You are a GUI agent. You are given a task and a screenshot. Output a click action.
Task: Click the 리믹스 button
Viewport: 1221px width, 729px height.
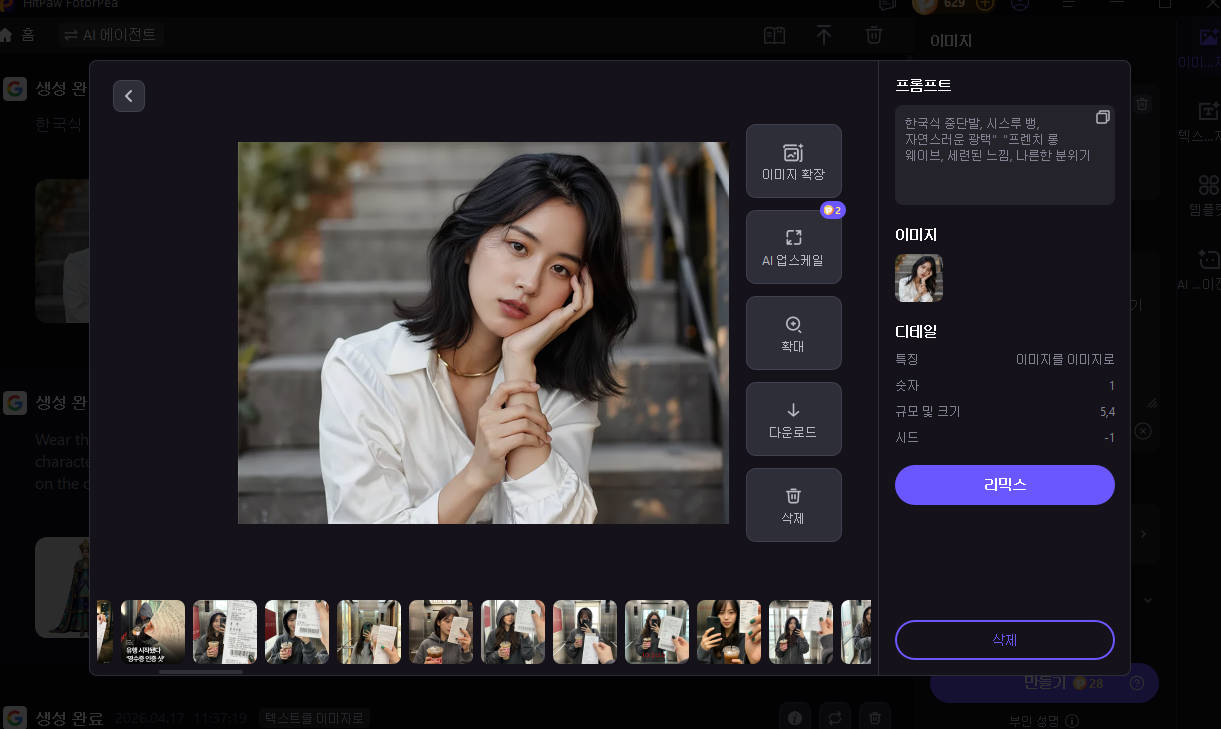pos(1004,484)
